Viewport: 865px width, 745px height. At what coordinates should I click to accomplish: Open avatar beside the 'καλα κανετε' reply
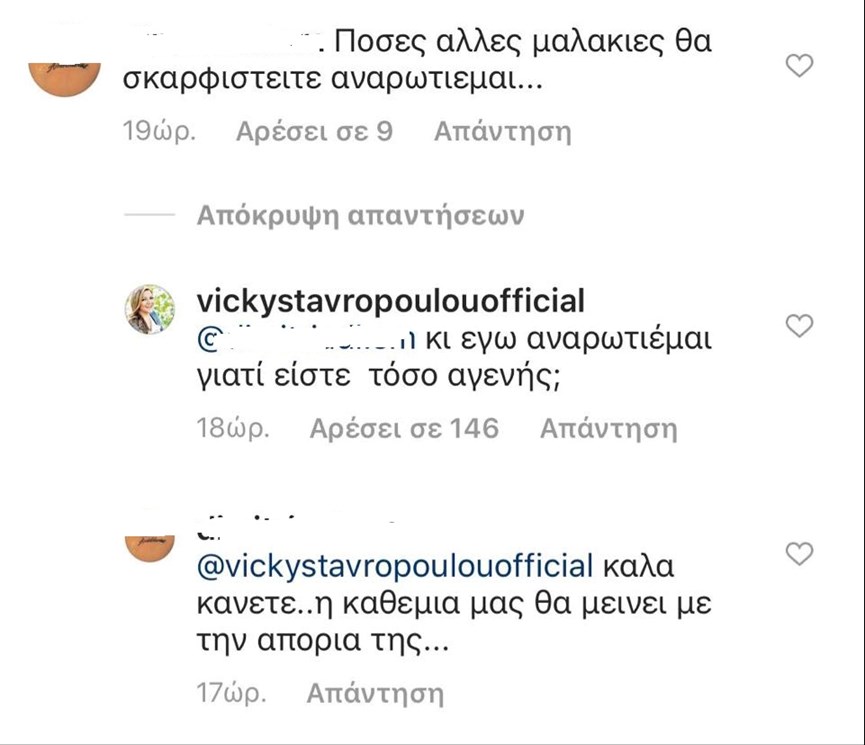tap(150, 549)
